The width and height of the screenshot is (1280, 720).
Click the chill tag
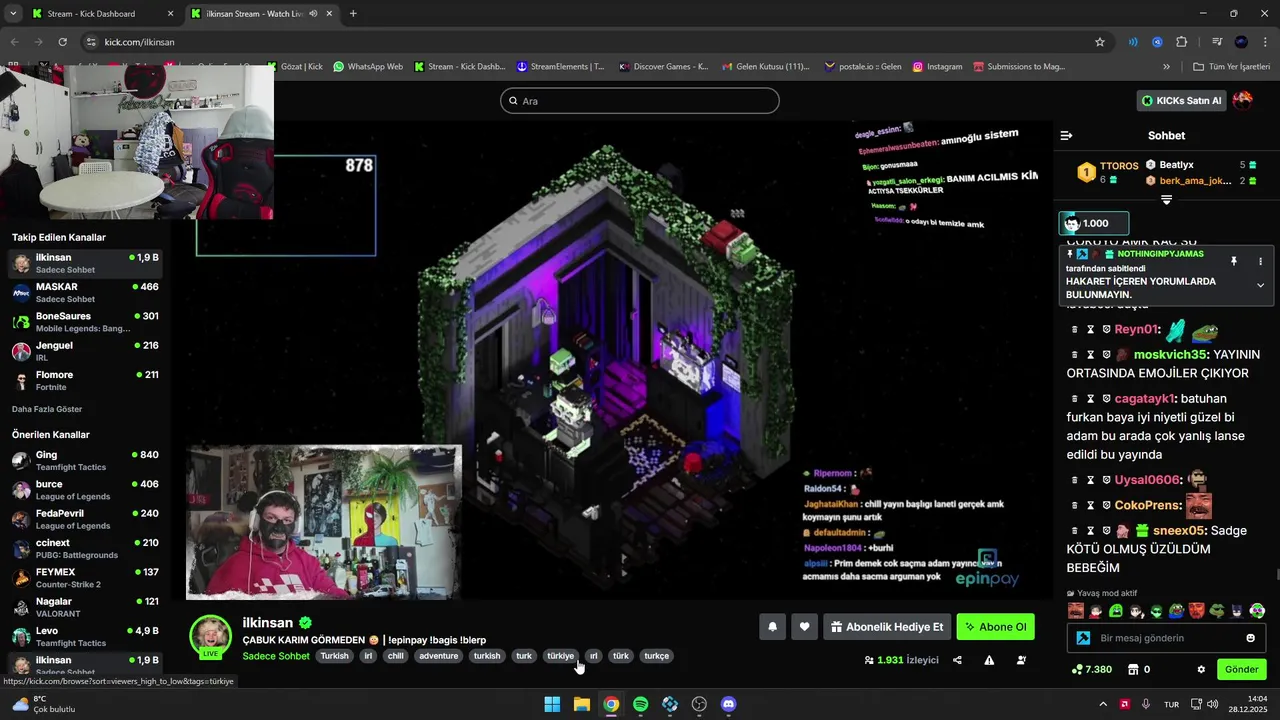(x=396, y=656)
